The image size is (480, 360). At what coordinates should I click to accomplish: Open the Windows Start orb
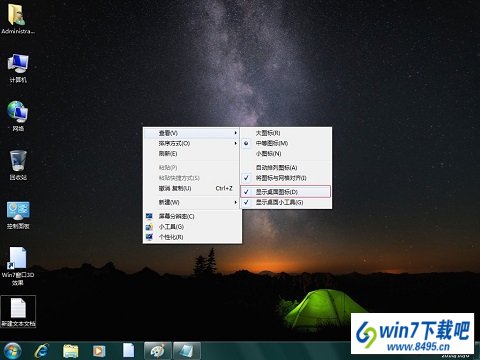click(12, 351)
